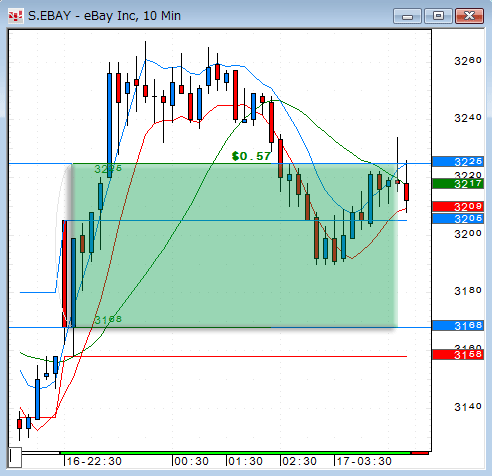Select the blue 3168 price label
This screenshot has height=476, width=492.
[458, 325]
